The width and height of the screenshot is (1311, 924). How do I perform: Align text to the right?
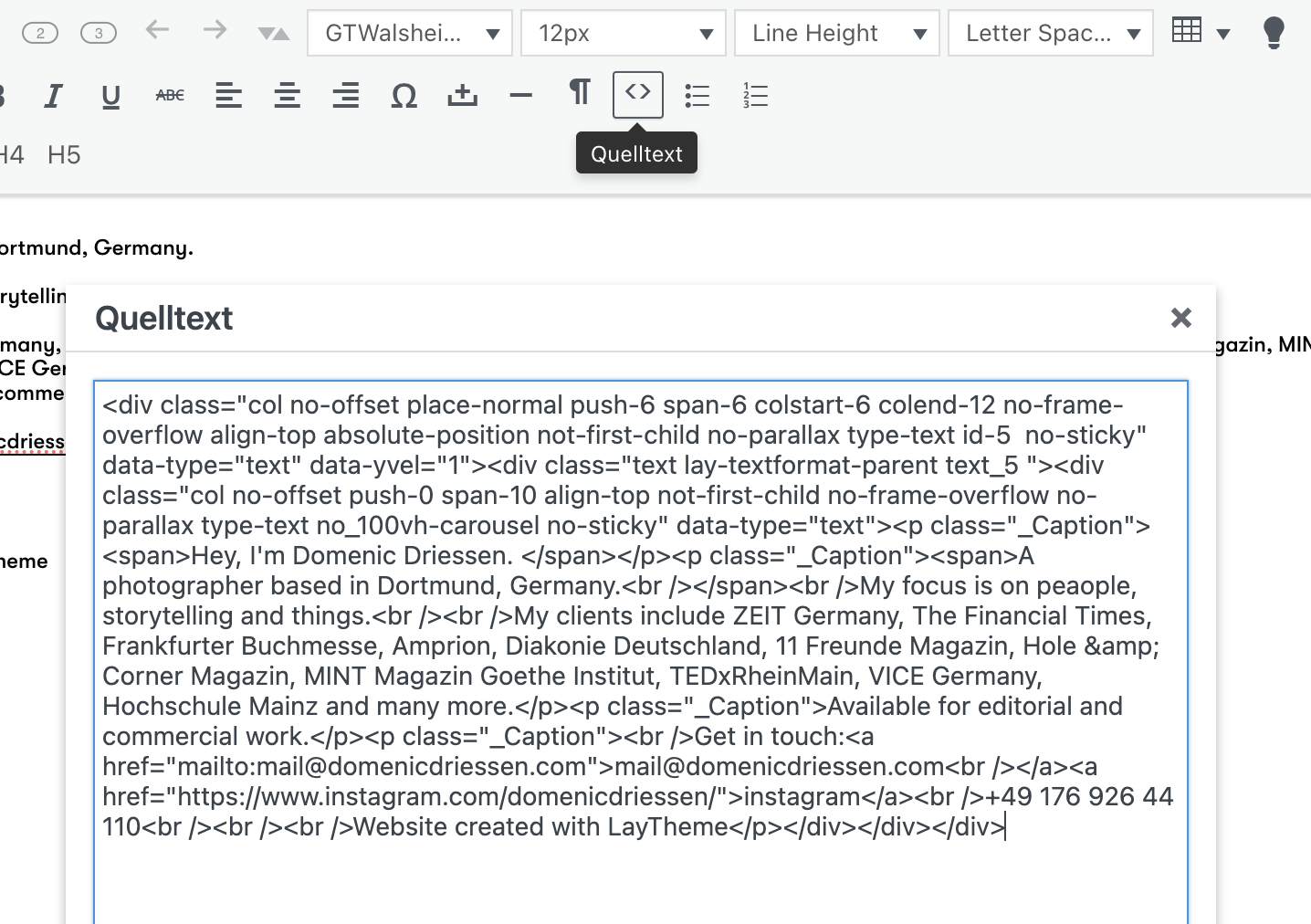pos(345,96)
